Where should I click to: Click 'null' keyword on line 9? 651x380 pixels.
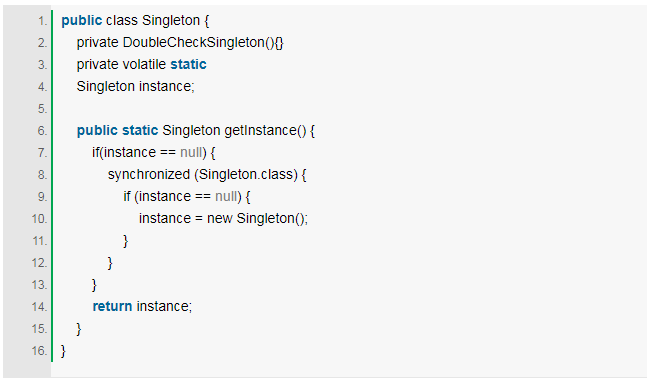pyautogui.click(x=226, y=196)
